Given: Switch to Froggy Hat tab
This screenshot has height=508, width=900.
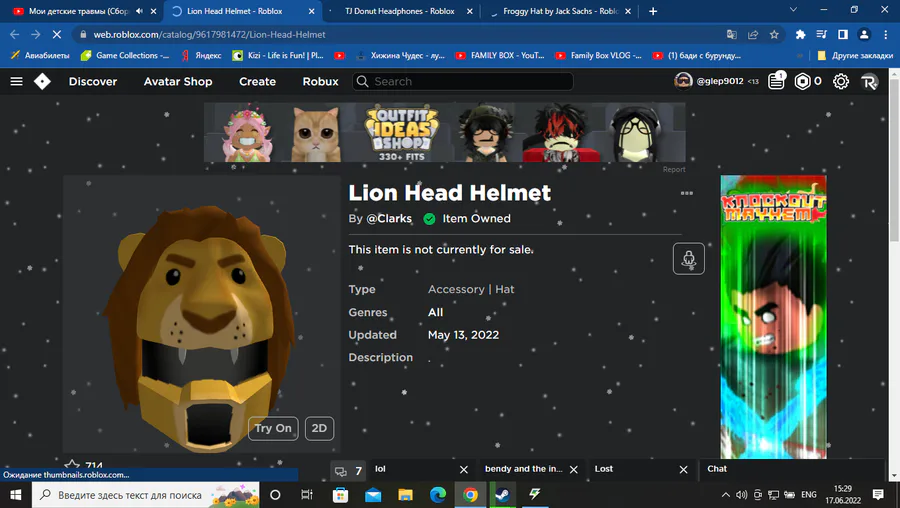Looking at the screenshot, I should pyautogui.click(x=560, y=11).
